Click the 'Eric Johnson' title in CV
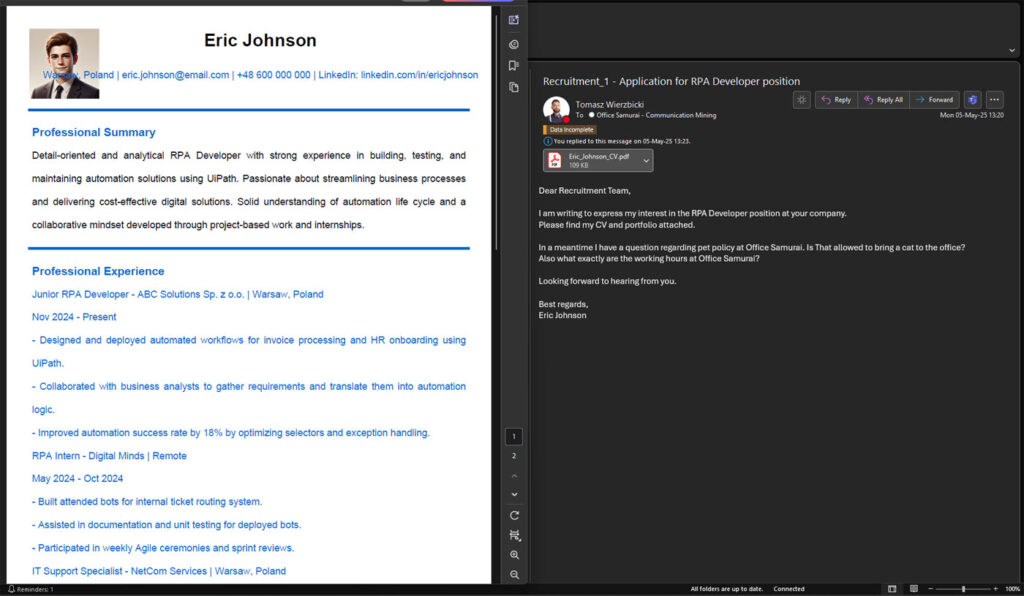 (x=260, y=40)
